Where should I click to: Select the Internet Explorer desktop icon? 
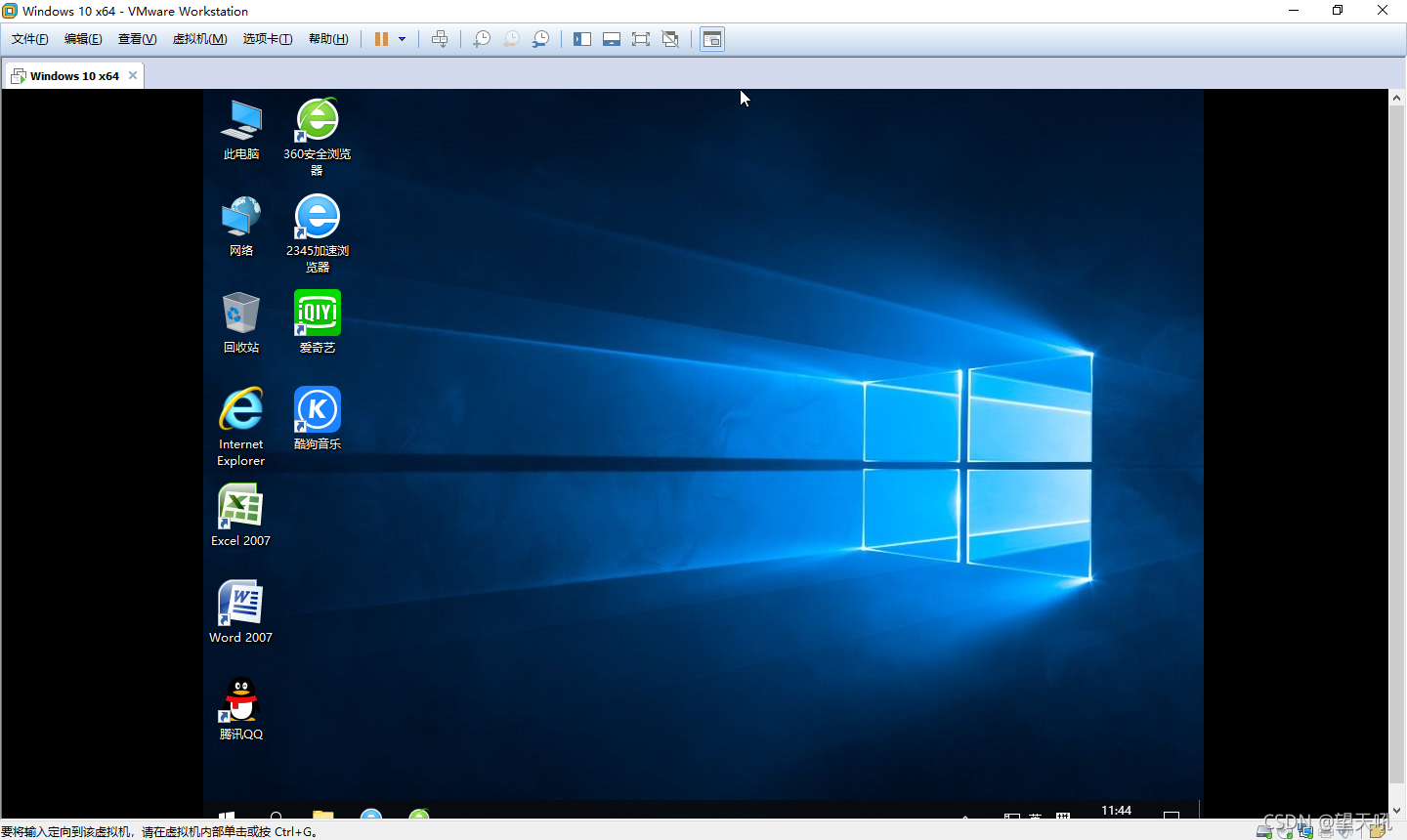(x=241, y=427)
